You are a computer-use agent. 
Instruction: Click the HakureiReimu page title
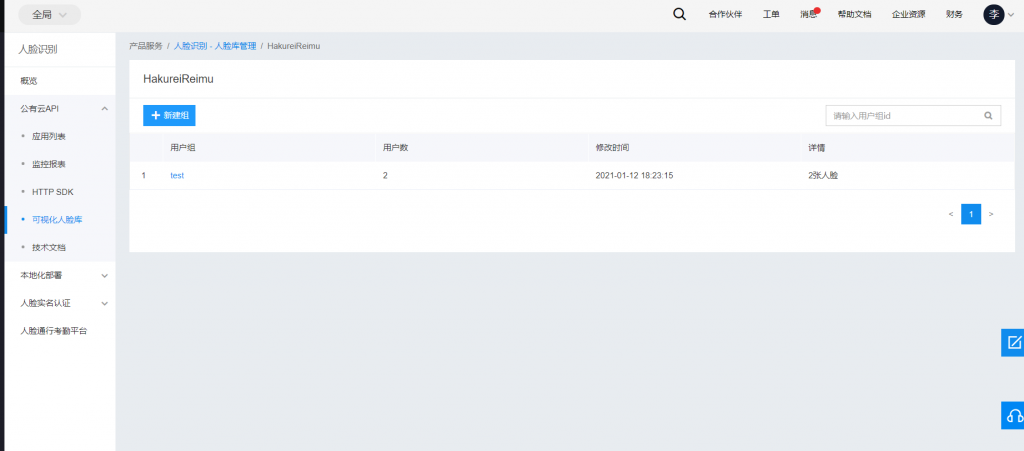coord(178,79)
